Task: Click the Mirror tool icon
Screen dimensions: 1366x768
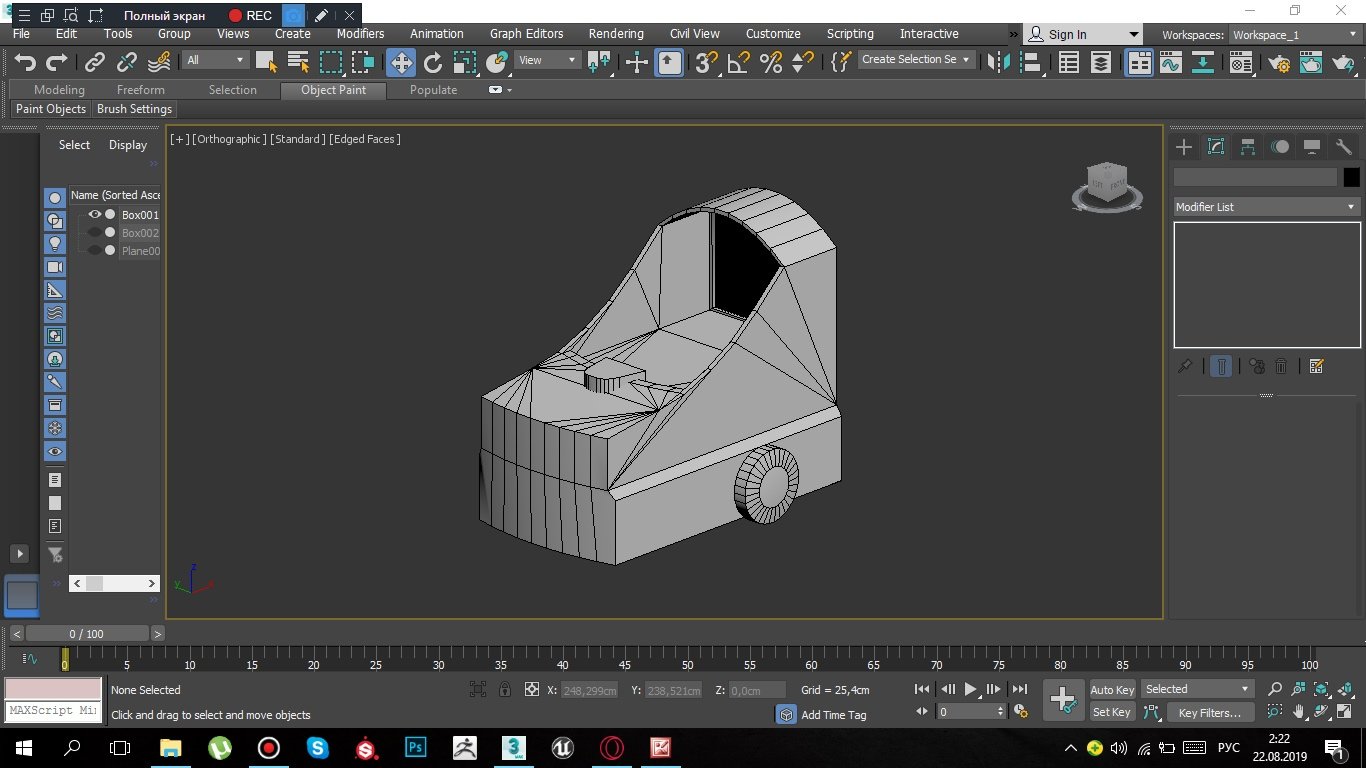Action: tap(998, 63)
